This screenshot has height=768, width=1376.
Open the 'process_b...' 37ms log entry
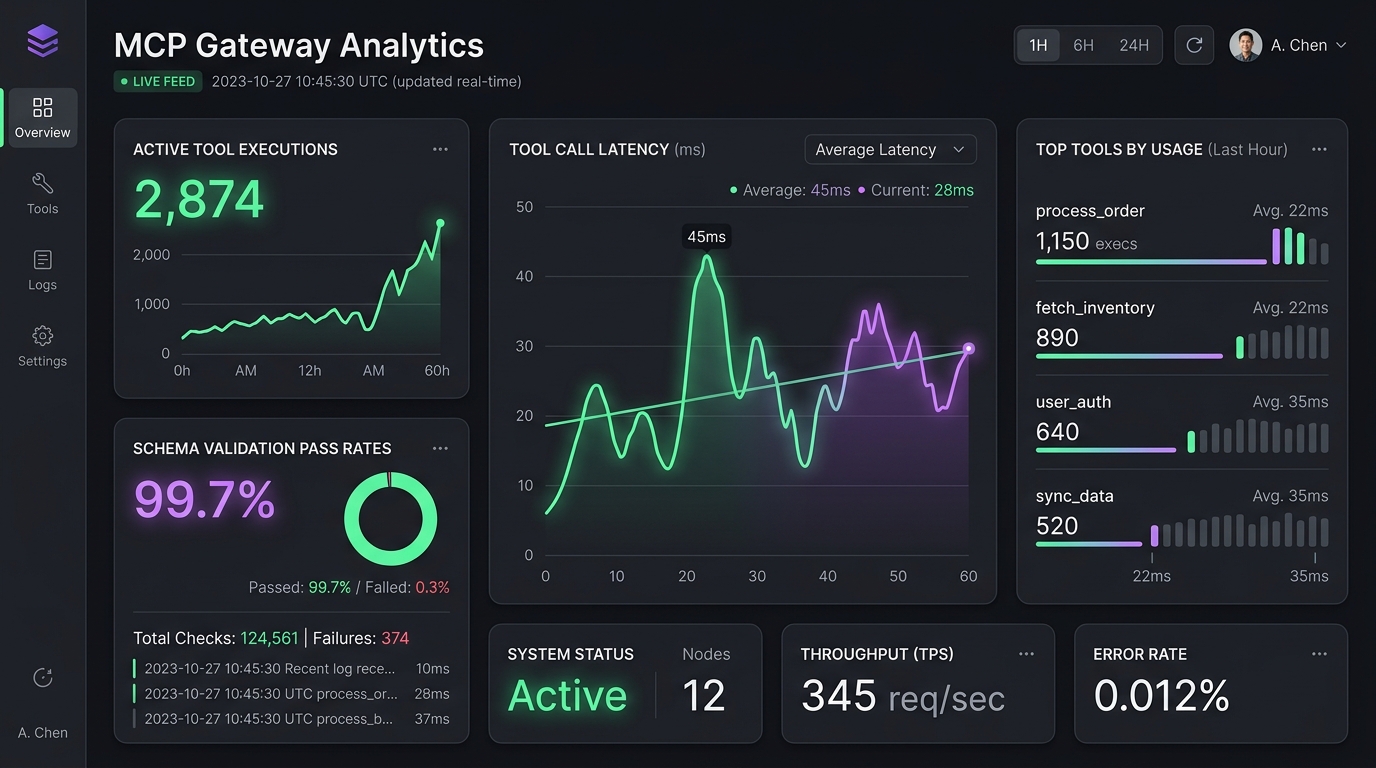(292, 718)
